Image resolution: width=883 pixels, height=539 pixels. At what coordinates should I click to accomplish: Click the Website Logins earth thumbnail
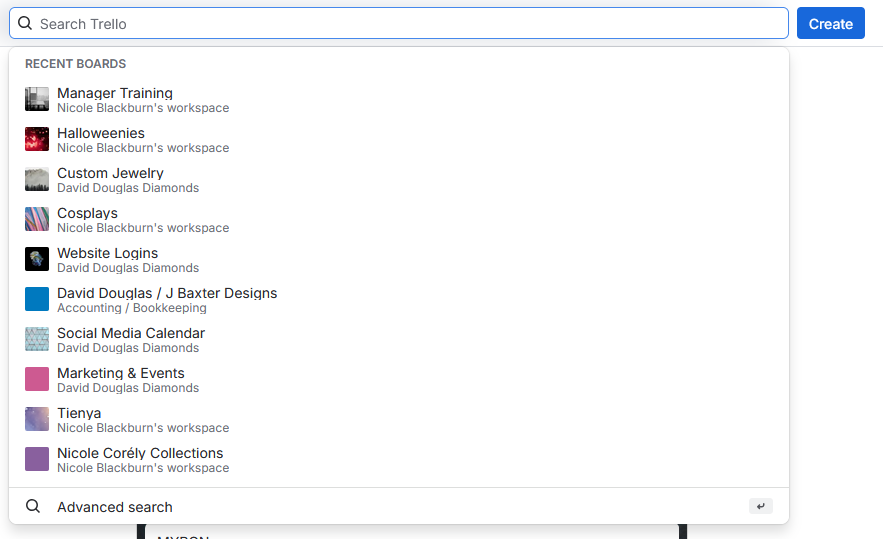point(37,259)
